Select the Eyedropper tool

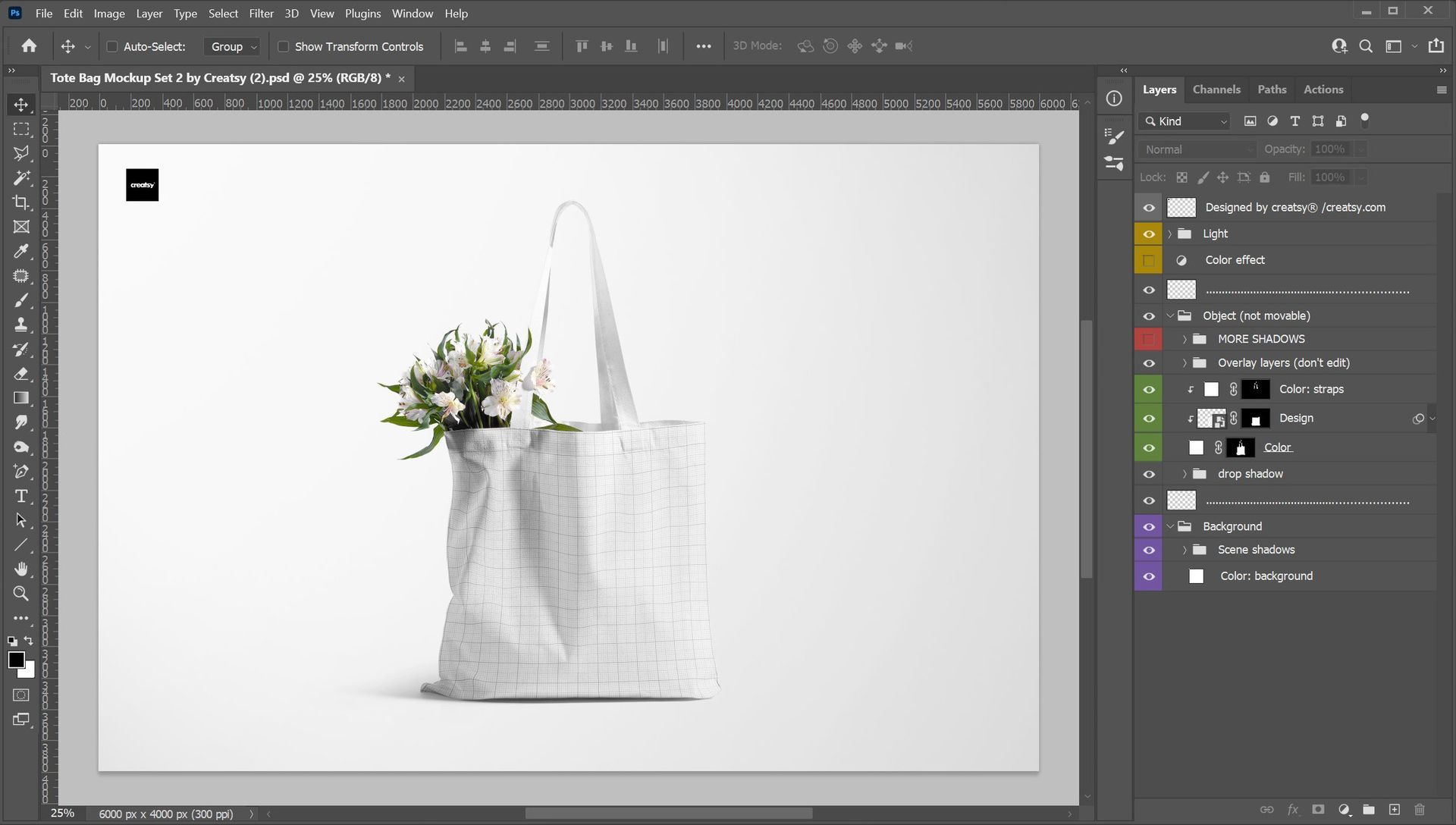21,251
